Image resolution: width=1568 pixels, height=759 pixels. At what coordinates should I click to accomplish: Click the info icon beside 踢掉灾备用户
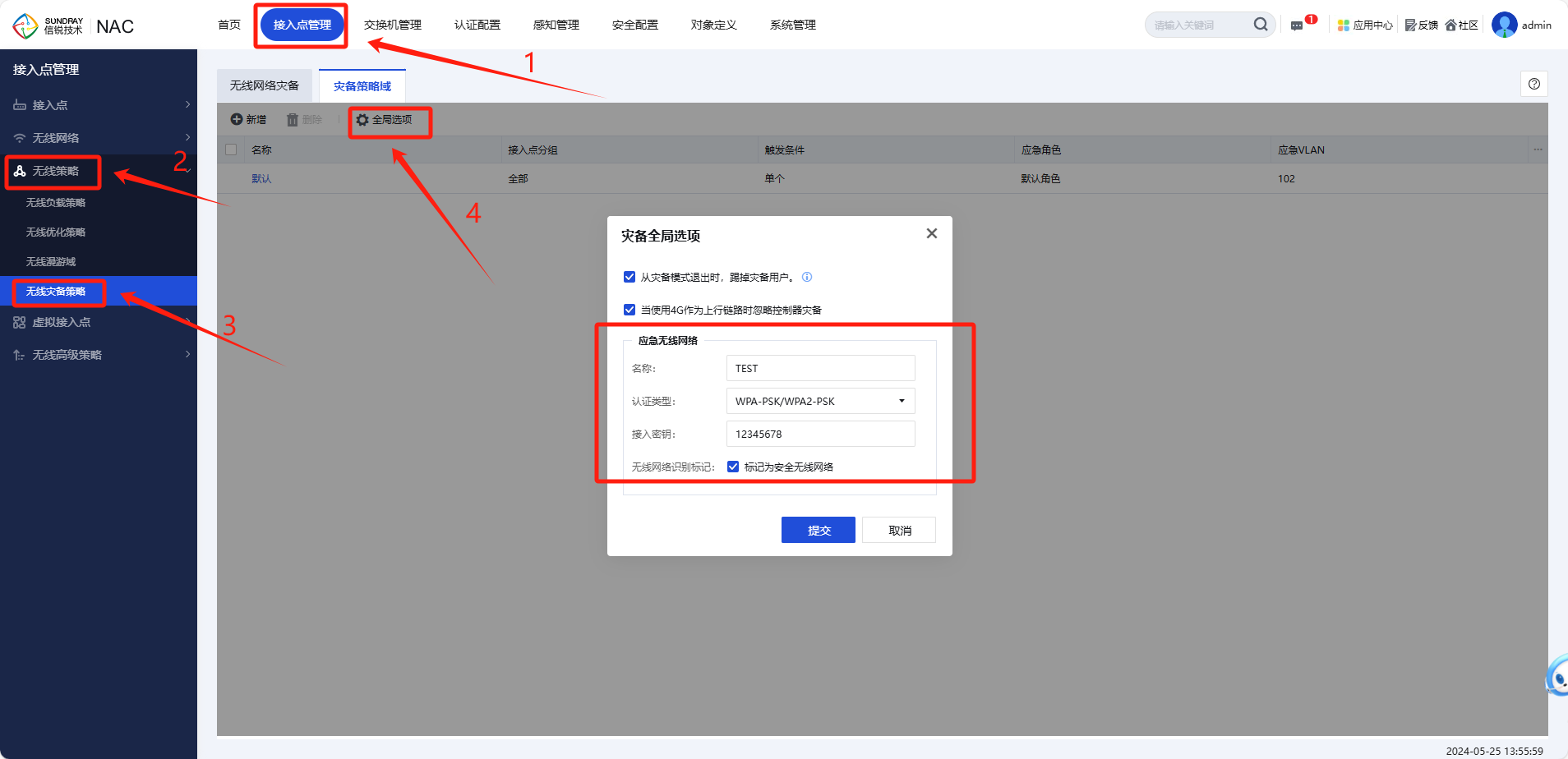click(807, 277)
